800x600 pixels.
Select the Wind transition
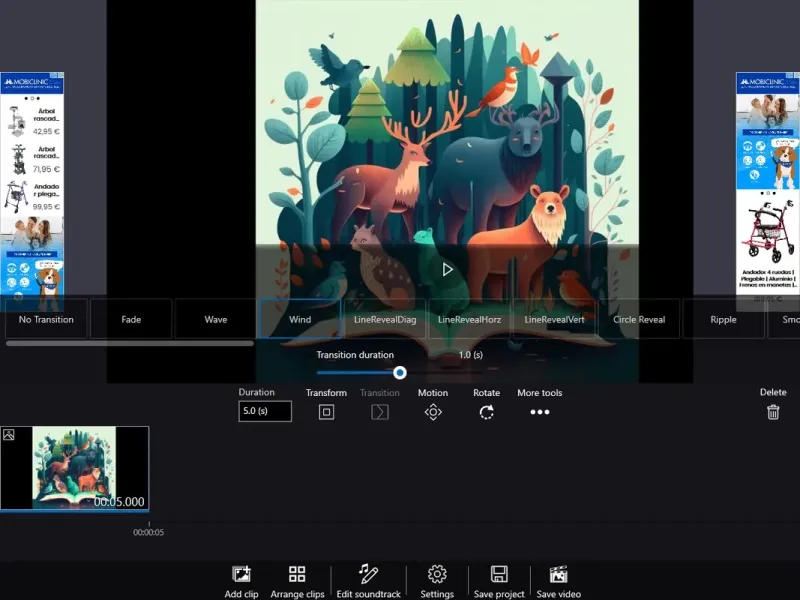(300, 319)
